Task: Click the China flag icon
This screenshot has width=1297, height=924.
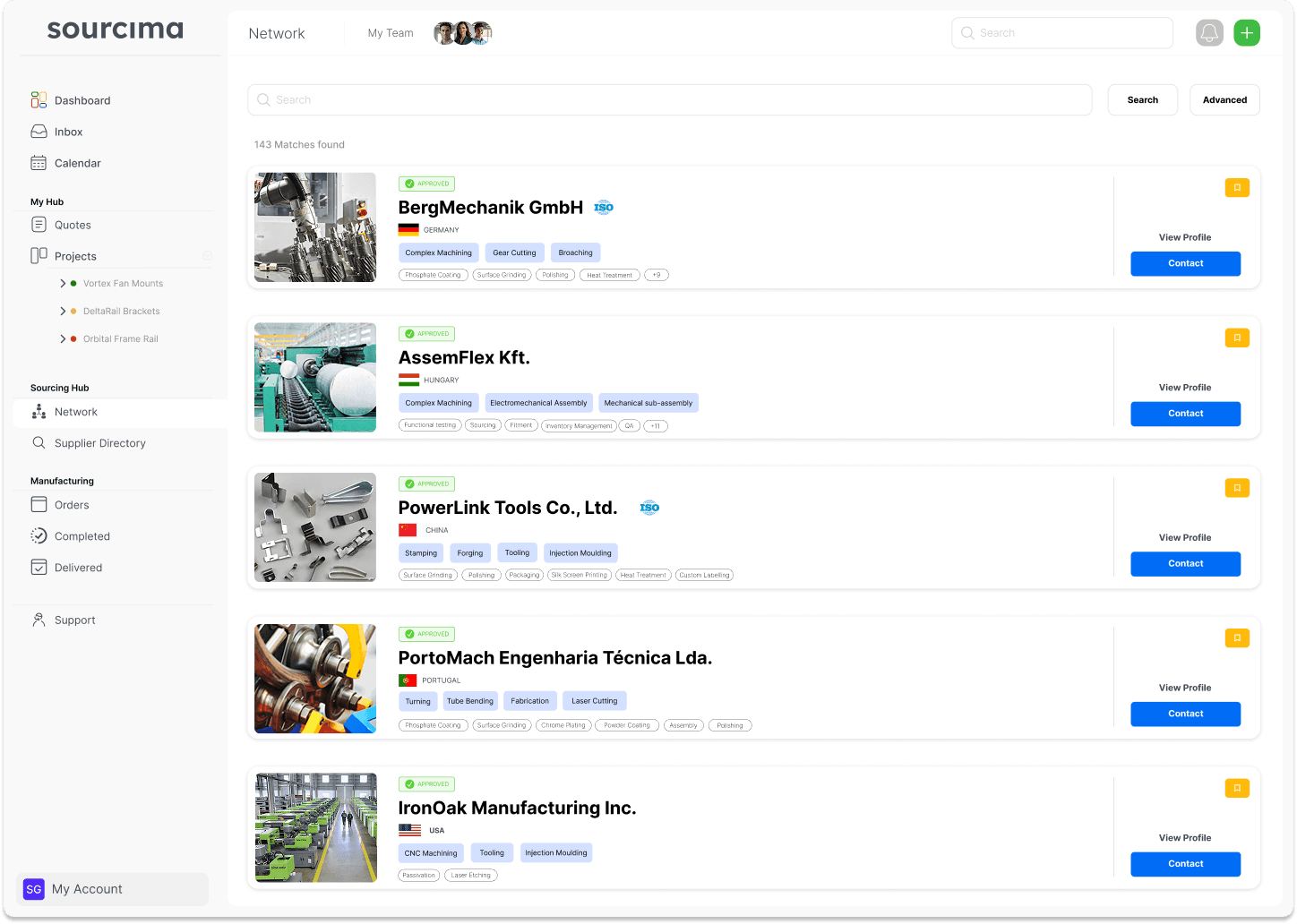Action: coord(408,530)
